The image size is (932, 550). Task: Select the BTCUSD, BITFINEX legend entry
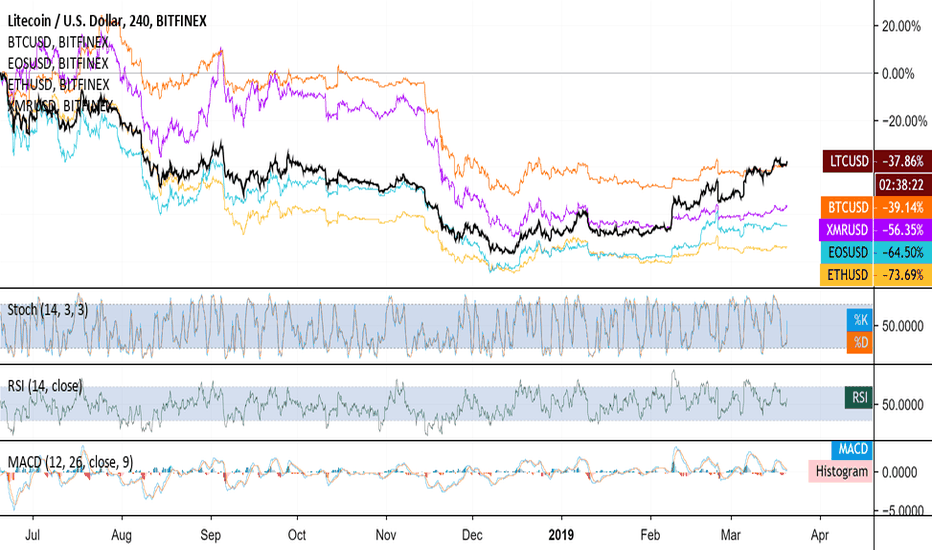pos(58,42)
